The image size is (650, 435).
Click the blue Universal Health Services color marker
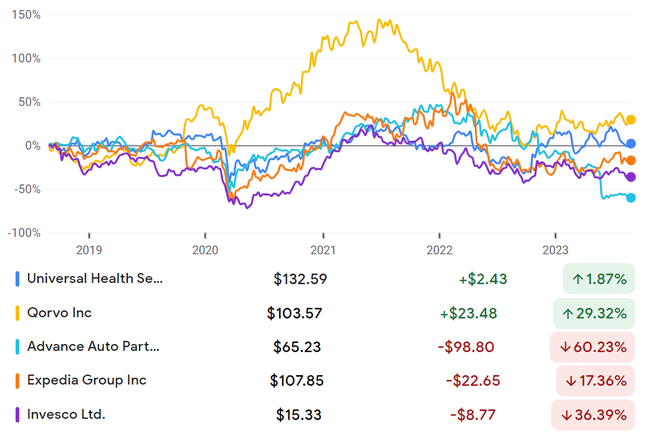pyautogui.click(x=18, y=279)
